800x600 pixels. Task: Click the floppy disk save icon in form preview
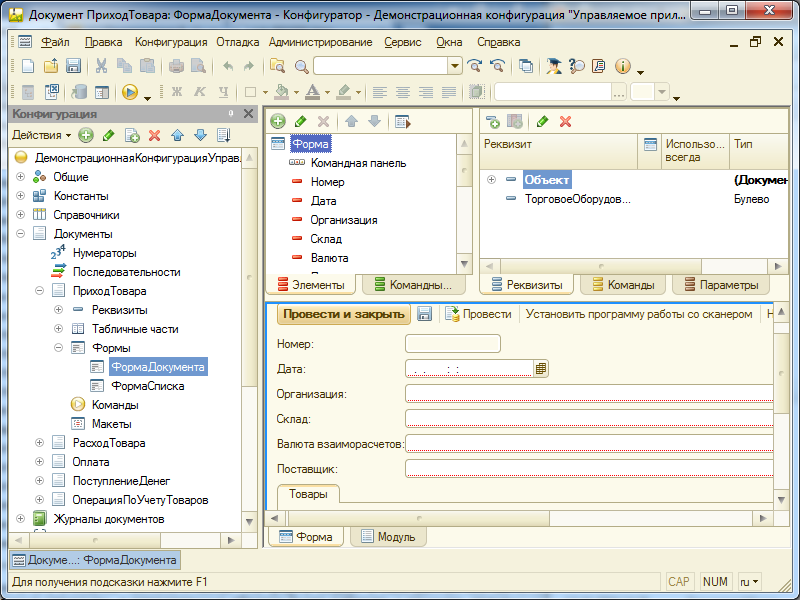click(424, 314)
